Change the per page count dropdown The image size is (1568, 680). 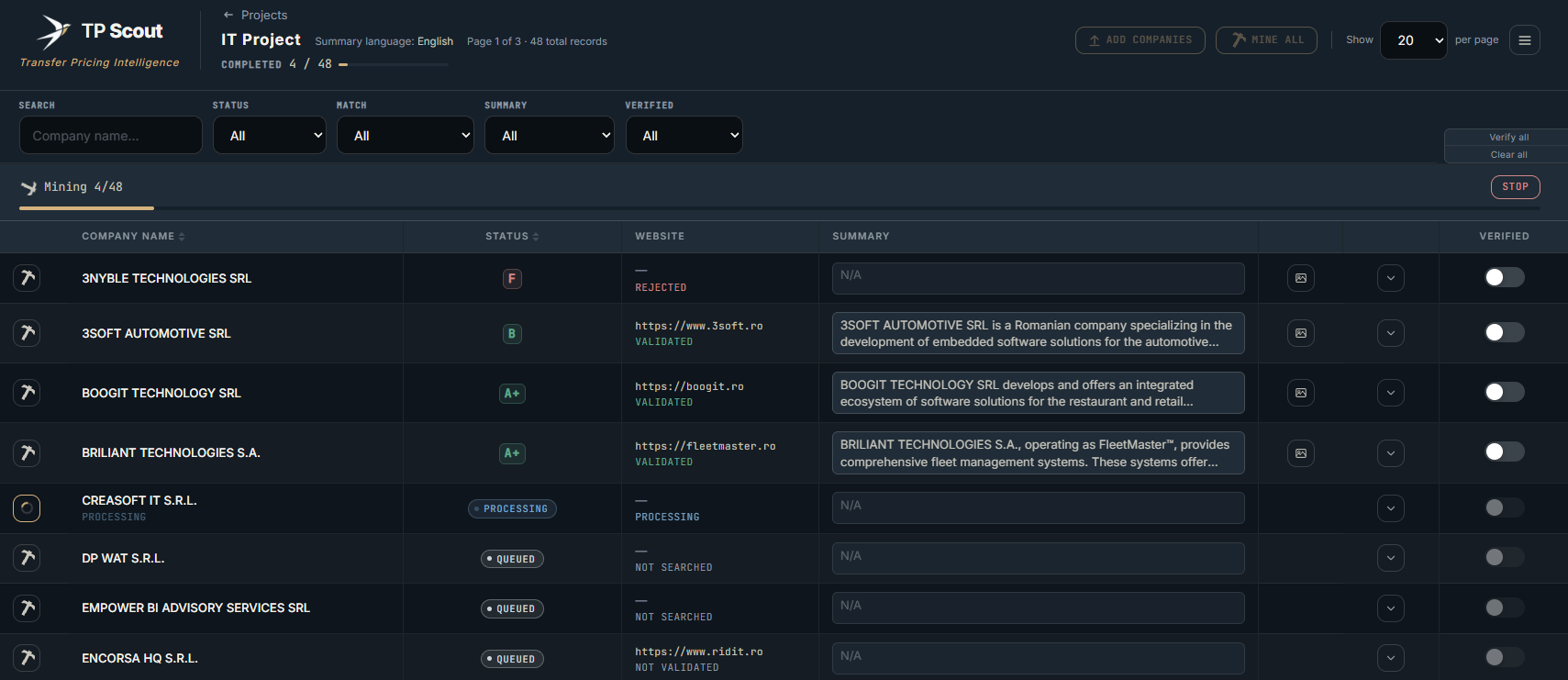1414,40
